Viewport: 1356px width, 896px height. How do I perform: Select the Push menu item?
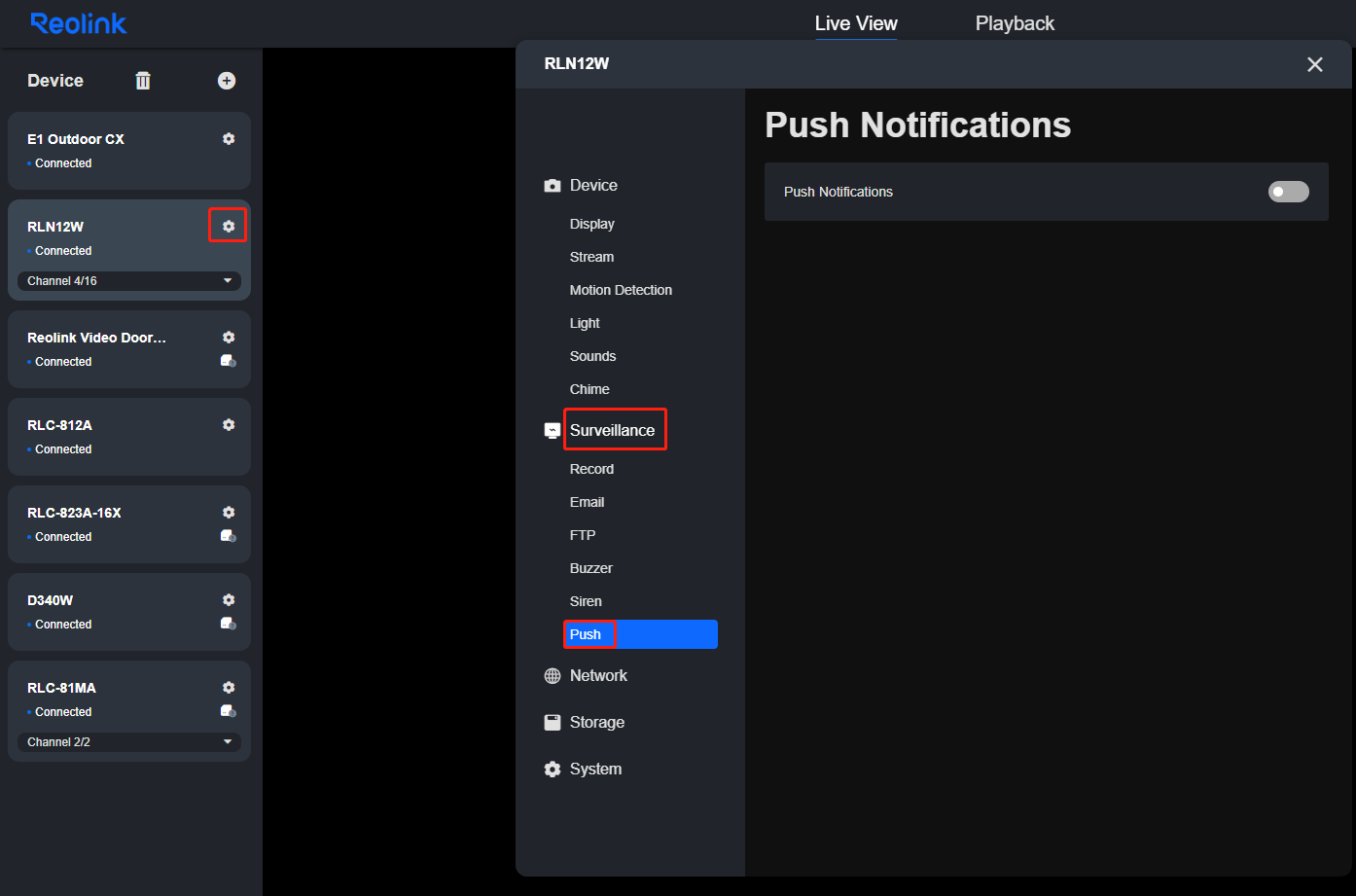point(641,634)
